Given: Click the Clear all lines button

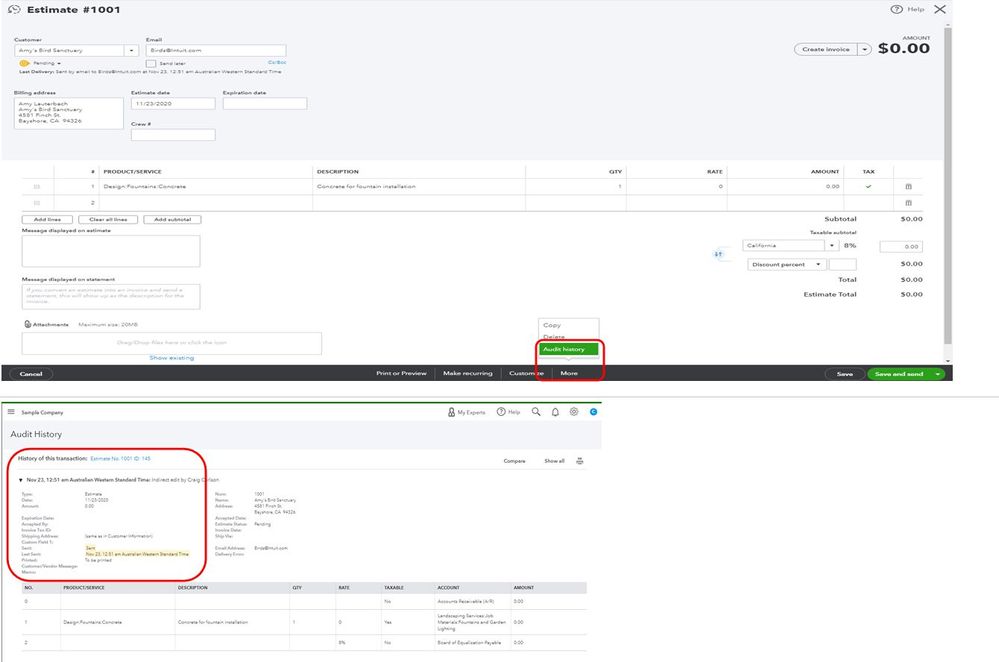Looking at the screenshot, I should coord(108,219).
